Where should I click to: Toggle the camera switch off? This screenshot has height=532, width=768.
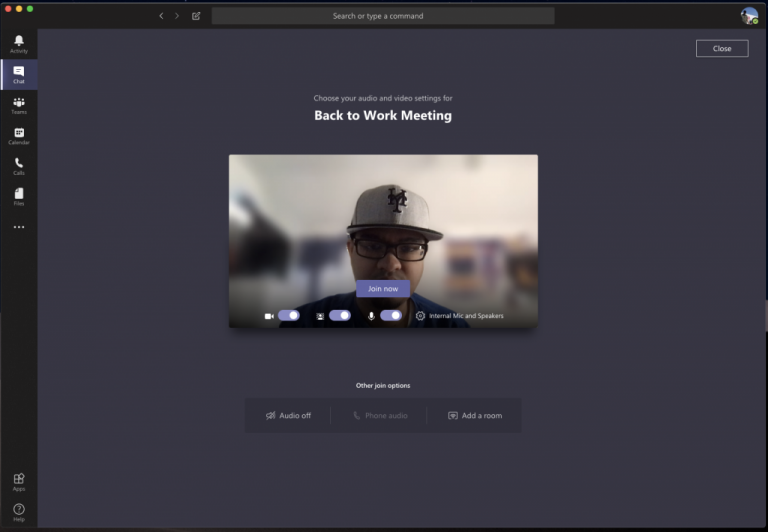pos(288,315)
